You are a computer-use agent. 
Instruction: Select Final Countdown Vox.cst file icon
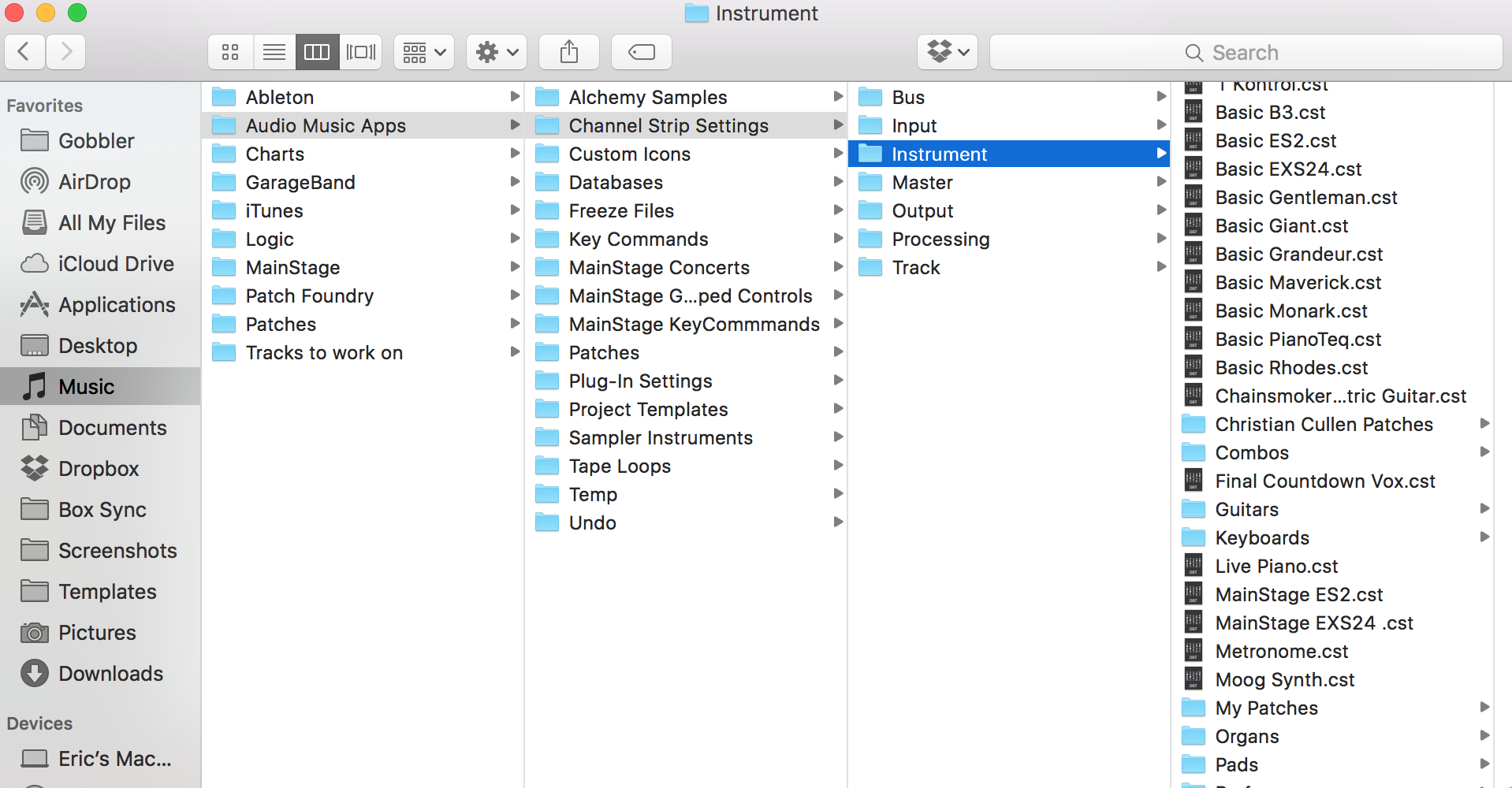pos(1194,481)
